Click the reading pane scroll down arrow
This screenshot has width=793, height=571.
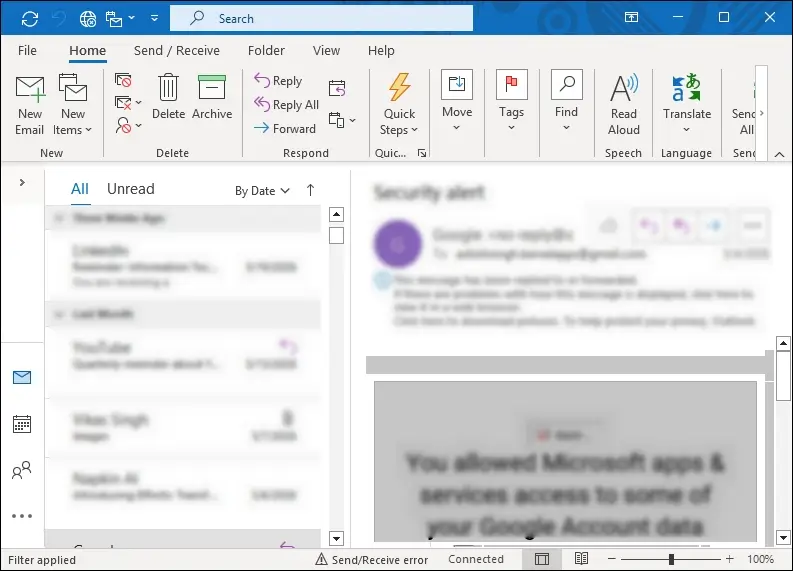click(x=783, y=538)
